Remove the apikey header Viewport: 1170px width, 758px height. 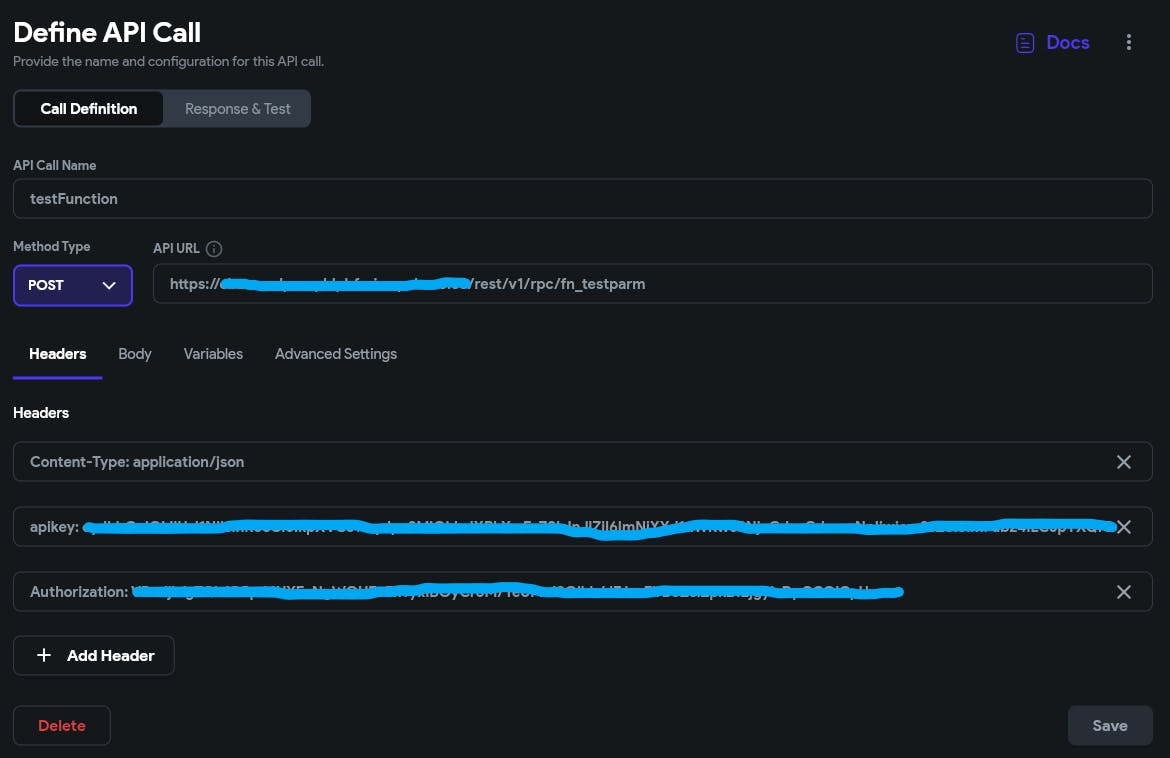tap(1124, 527)
